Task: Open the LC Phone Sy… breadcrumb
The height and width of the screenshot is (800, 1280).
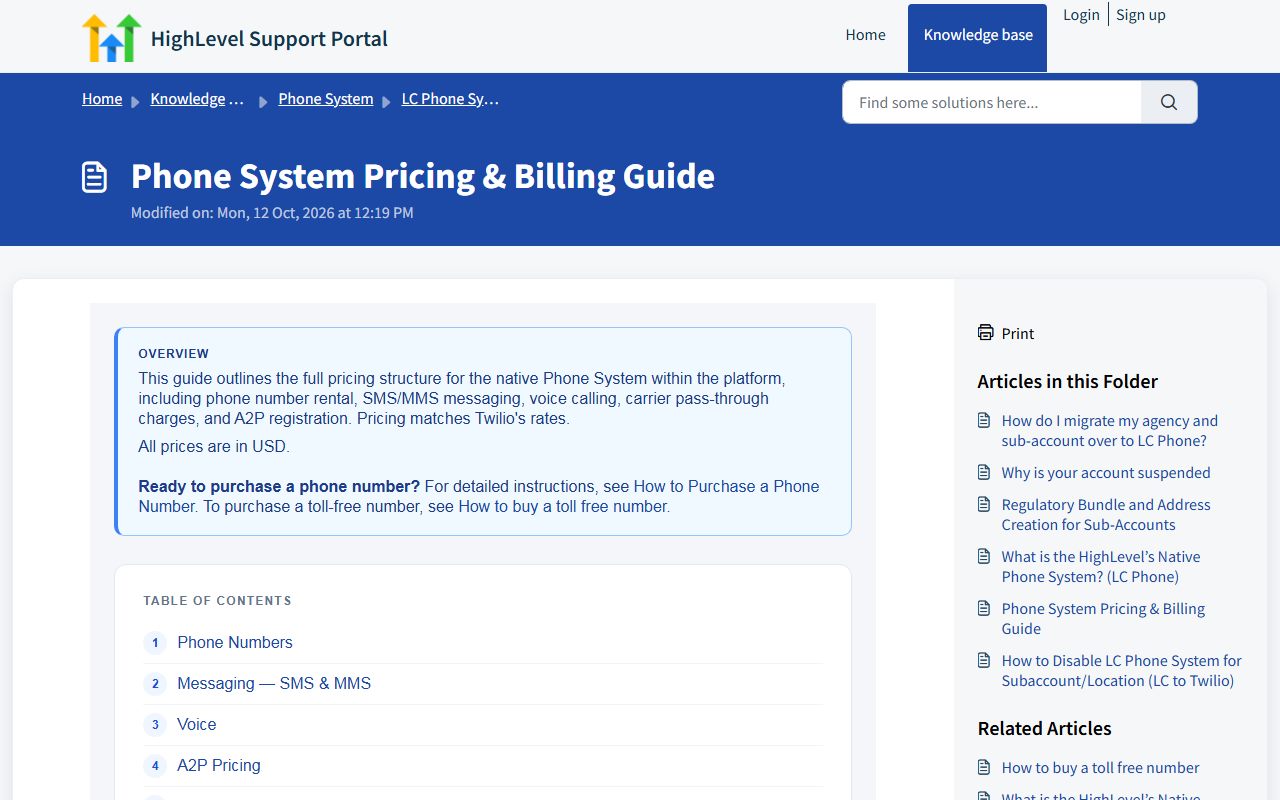Action: click(450, 99)
